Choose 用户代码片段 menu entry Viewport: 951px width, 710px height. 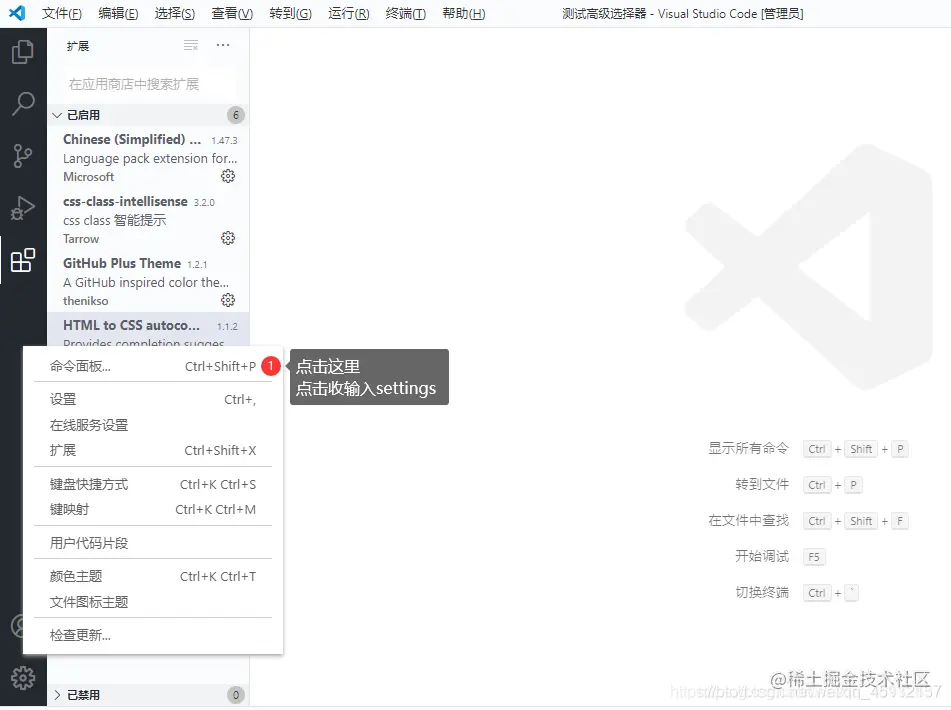pyautogui.click(x=153, y=543)
